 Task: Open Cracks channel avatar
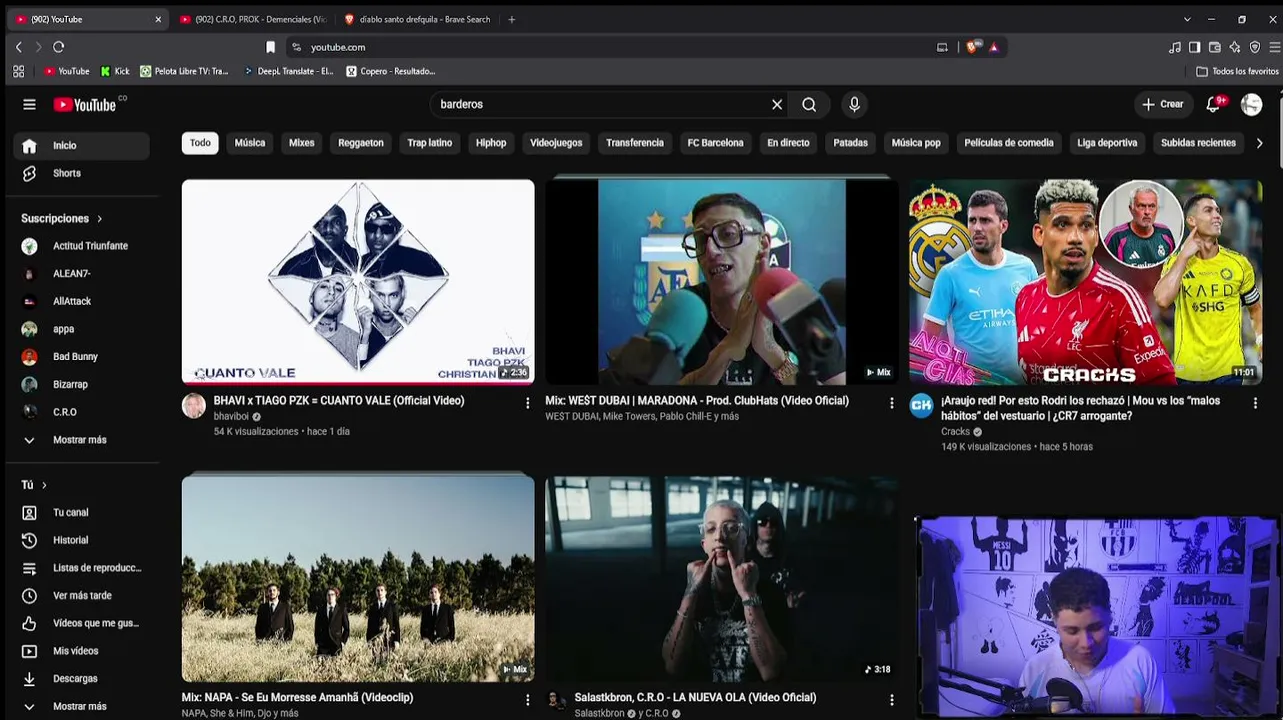point(921,405)
